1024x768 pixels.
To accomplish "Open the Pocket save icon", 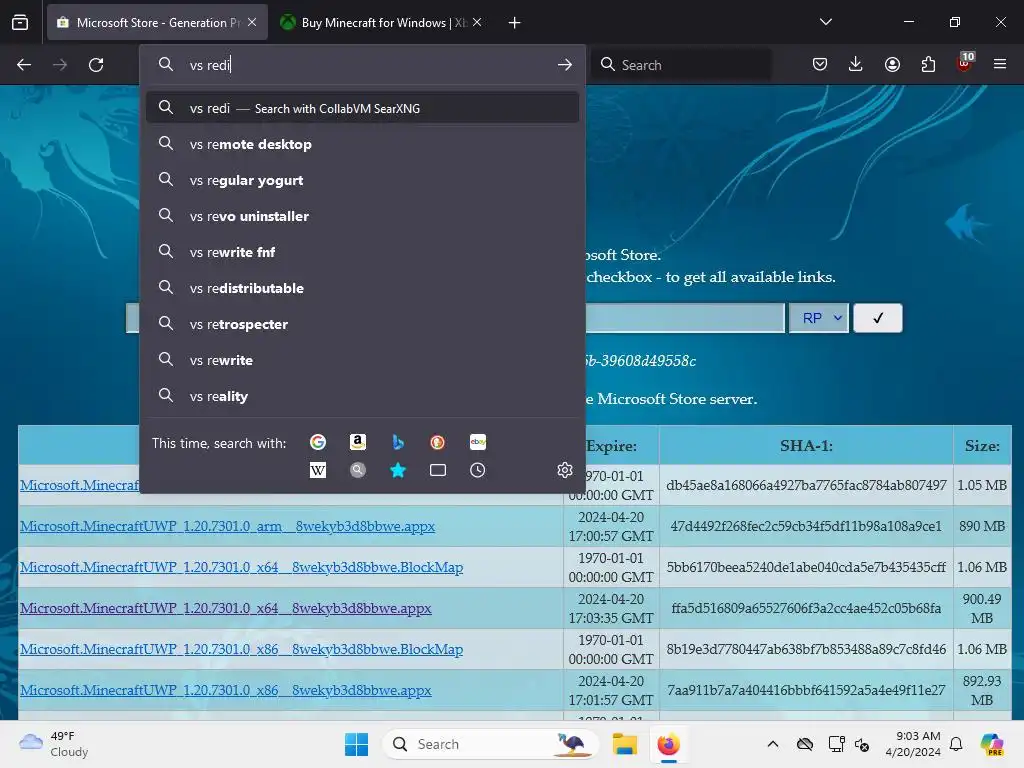I will (820, 64).
